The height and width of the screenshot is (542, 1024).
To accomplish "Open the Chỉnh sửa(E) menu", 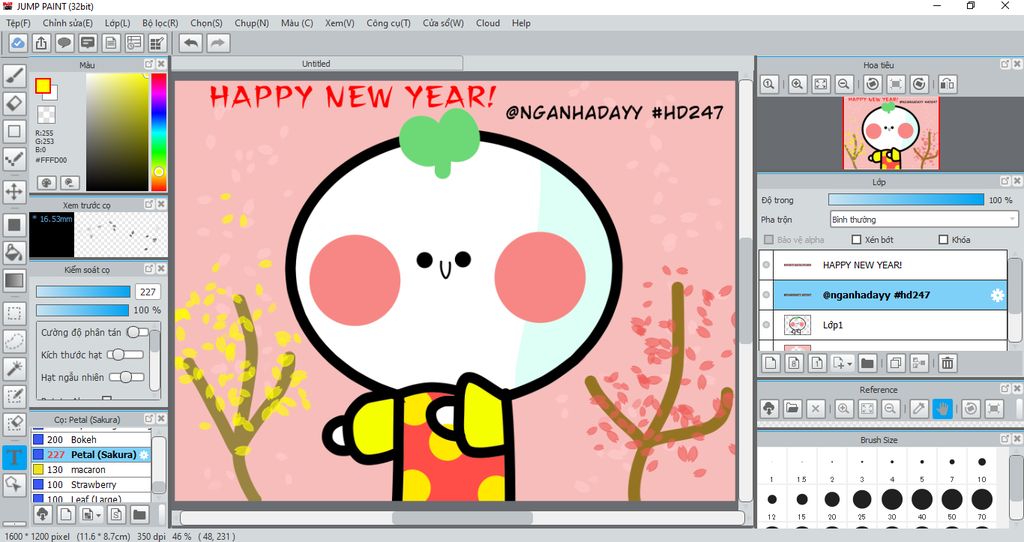I will pyautogui.click(x=67, y=23).
